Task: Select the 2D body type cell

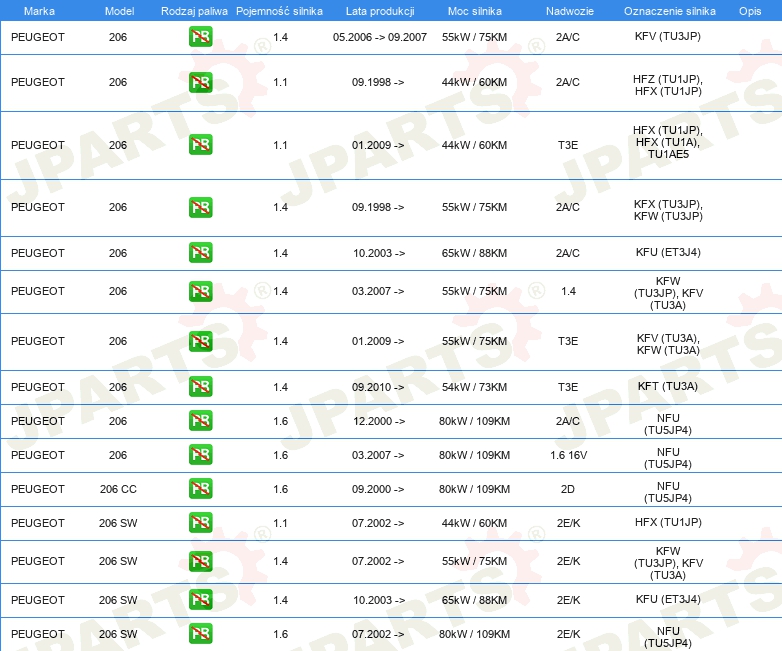Action: (x=568, y=489)
